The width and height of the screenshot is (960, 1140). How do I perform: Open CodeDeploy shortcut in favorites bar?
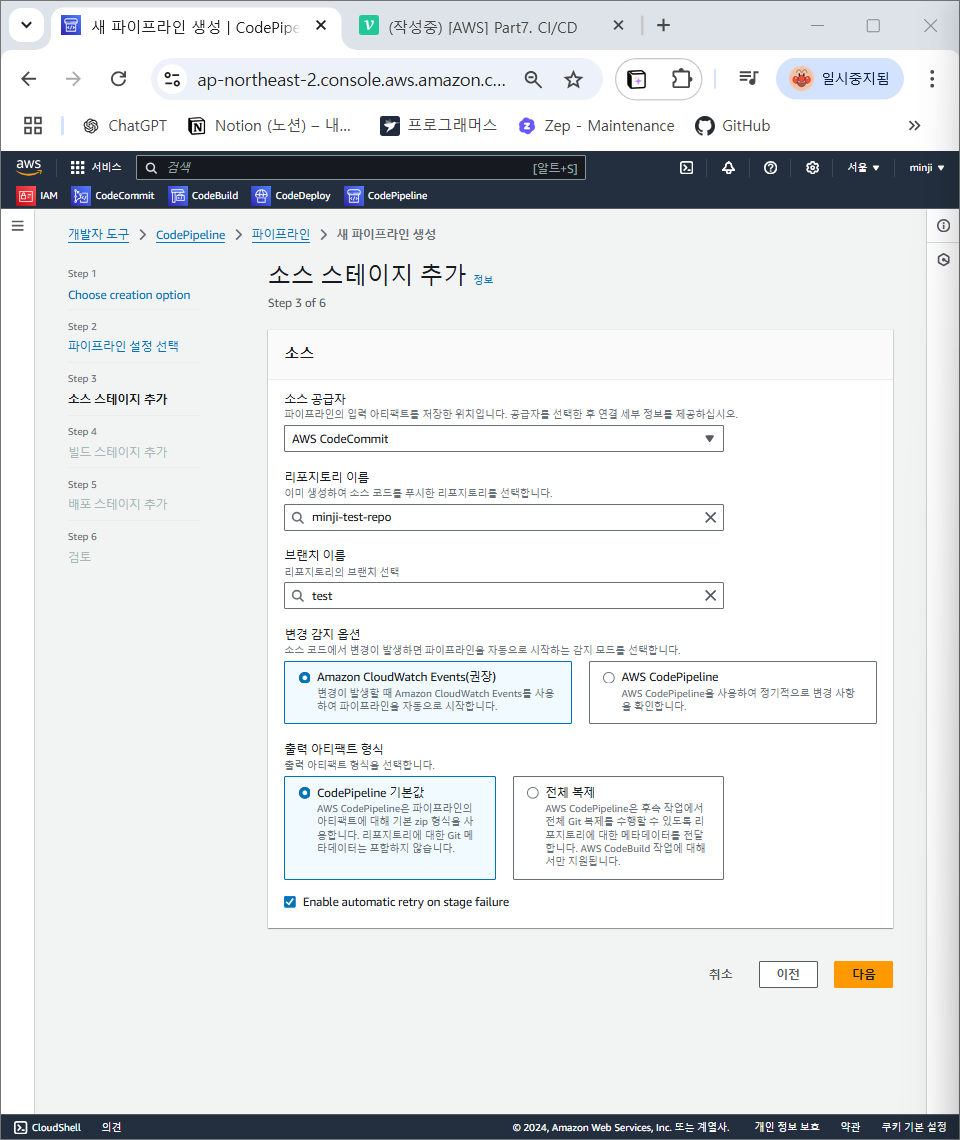[292, 196]
